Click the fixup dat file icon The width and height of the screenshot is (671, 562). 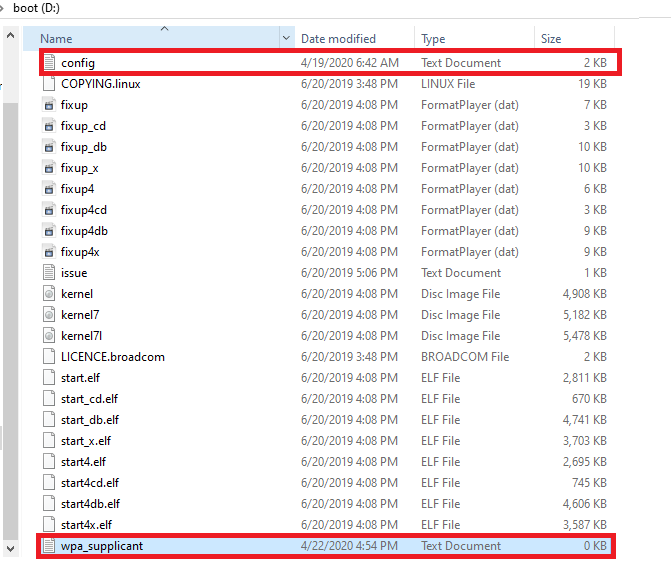point(49,104)
